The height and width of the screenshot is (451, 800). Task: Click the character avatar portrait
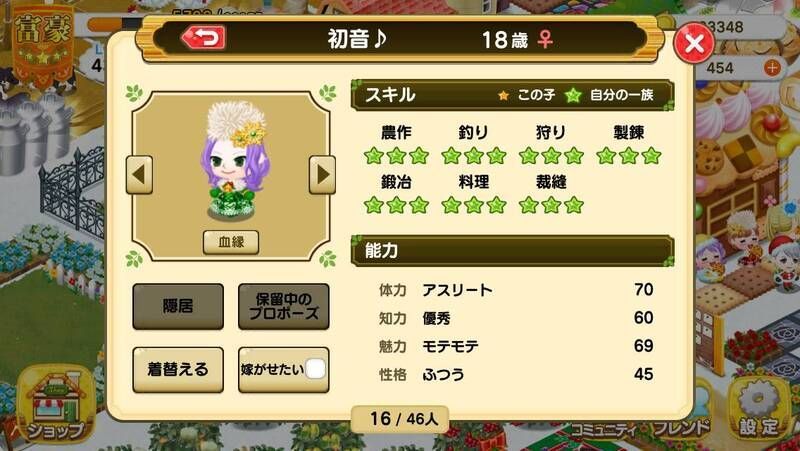coord(235,161)
